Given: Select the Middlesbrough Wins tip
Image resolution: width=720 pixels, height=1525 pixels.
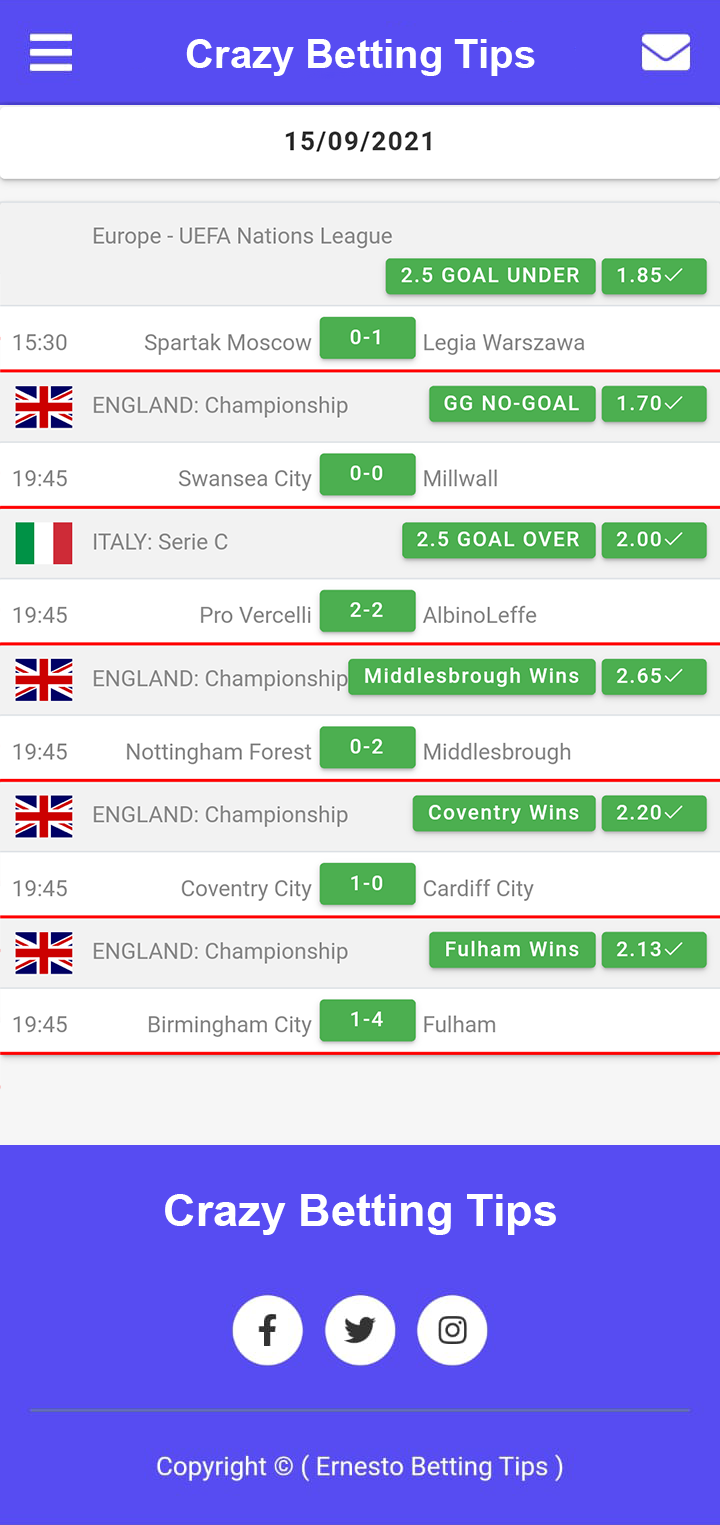Looking at the screenshot, I should pos(471,677).
